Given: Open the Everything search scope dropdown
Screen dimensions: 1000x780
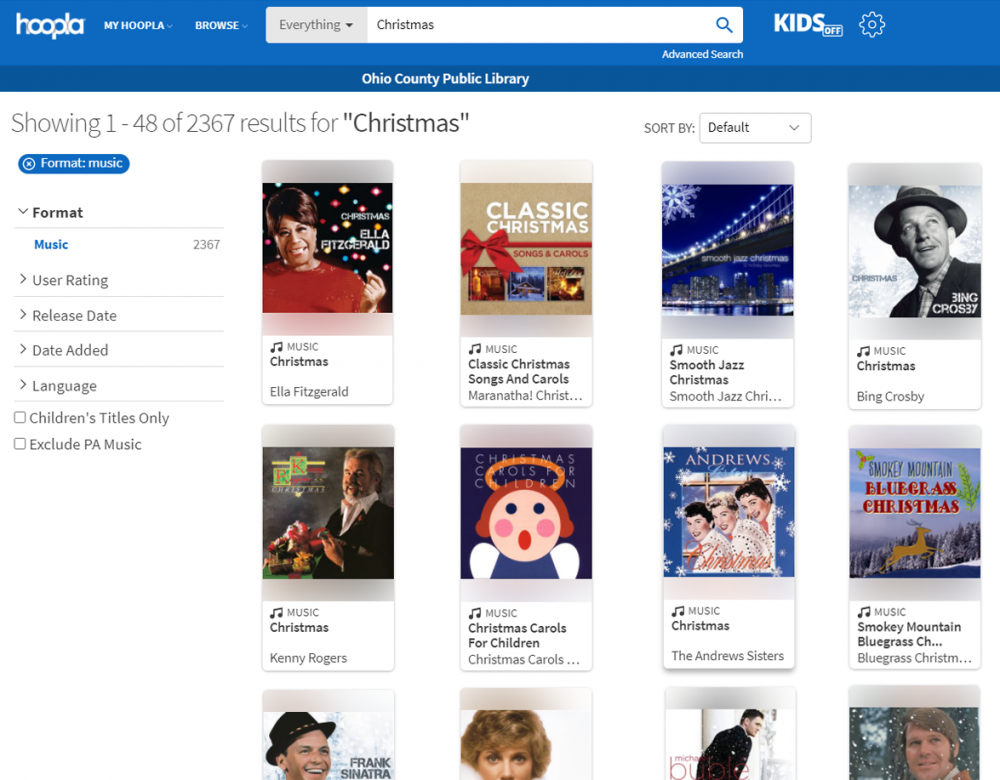Looking at the screenshot, I should [x=316, y=25].
